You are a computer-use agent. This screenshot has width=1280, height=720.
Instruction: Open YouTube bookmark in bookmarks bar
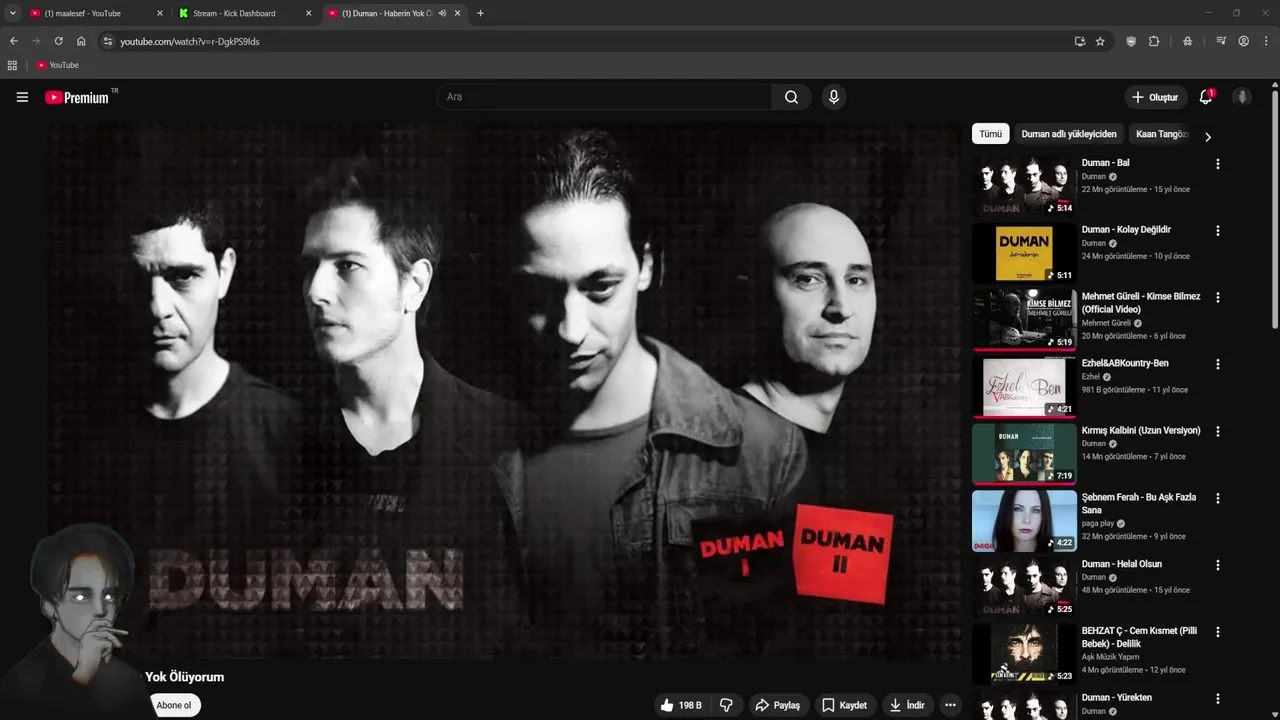(58, 65)
